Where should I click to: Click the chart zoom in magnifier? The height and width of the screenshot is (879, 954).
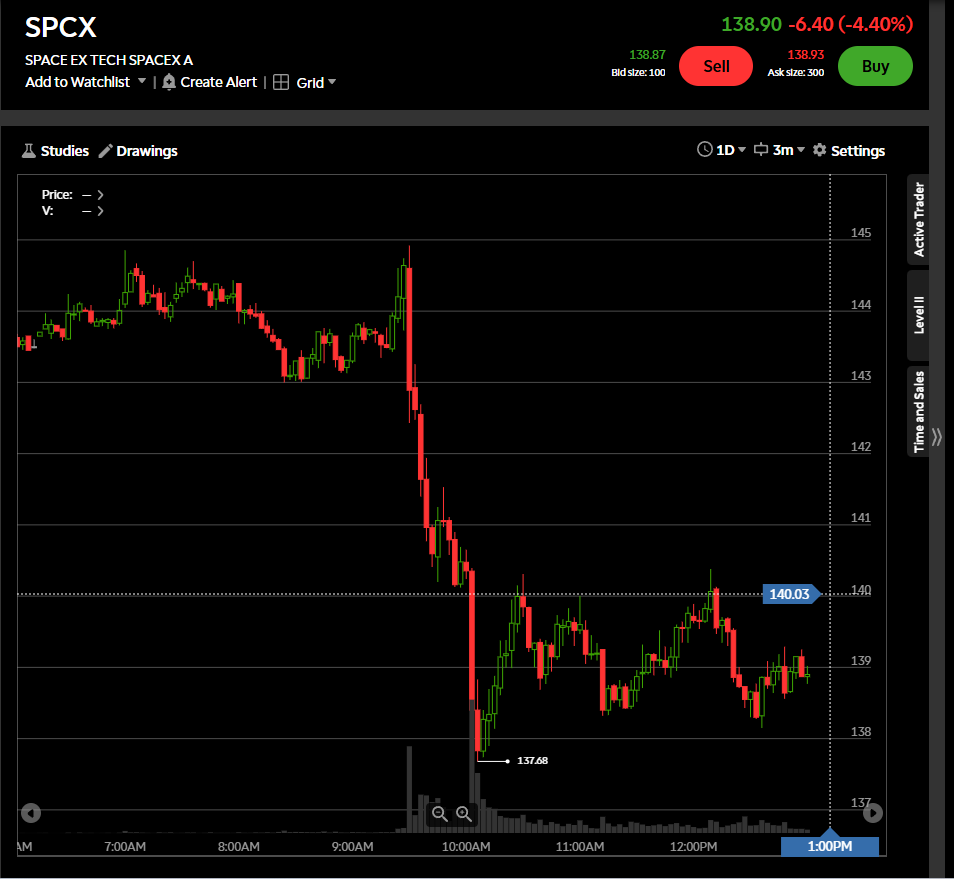(464, 814)
